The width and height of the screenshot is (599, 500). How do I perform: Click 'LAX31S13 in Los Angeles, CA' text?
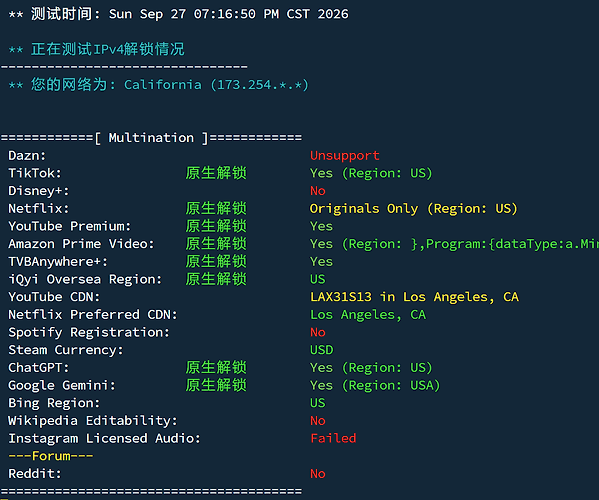[414, 297]
